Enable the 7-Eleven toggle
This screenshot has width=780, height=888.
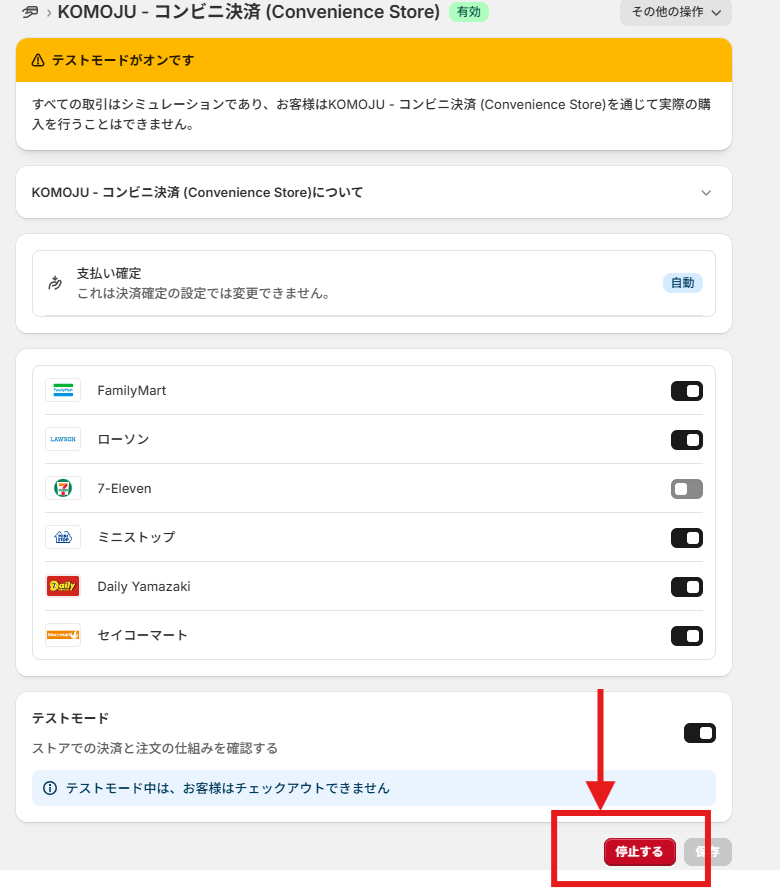point(687,489)
